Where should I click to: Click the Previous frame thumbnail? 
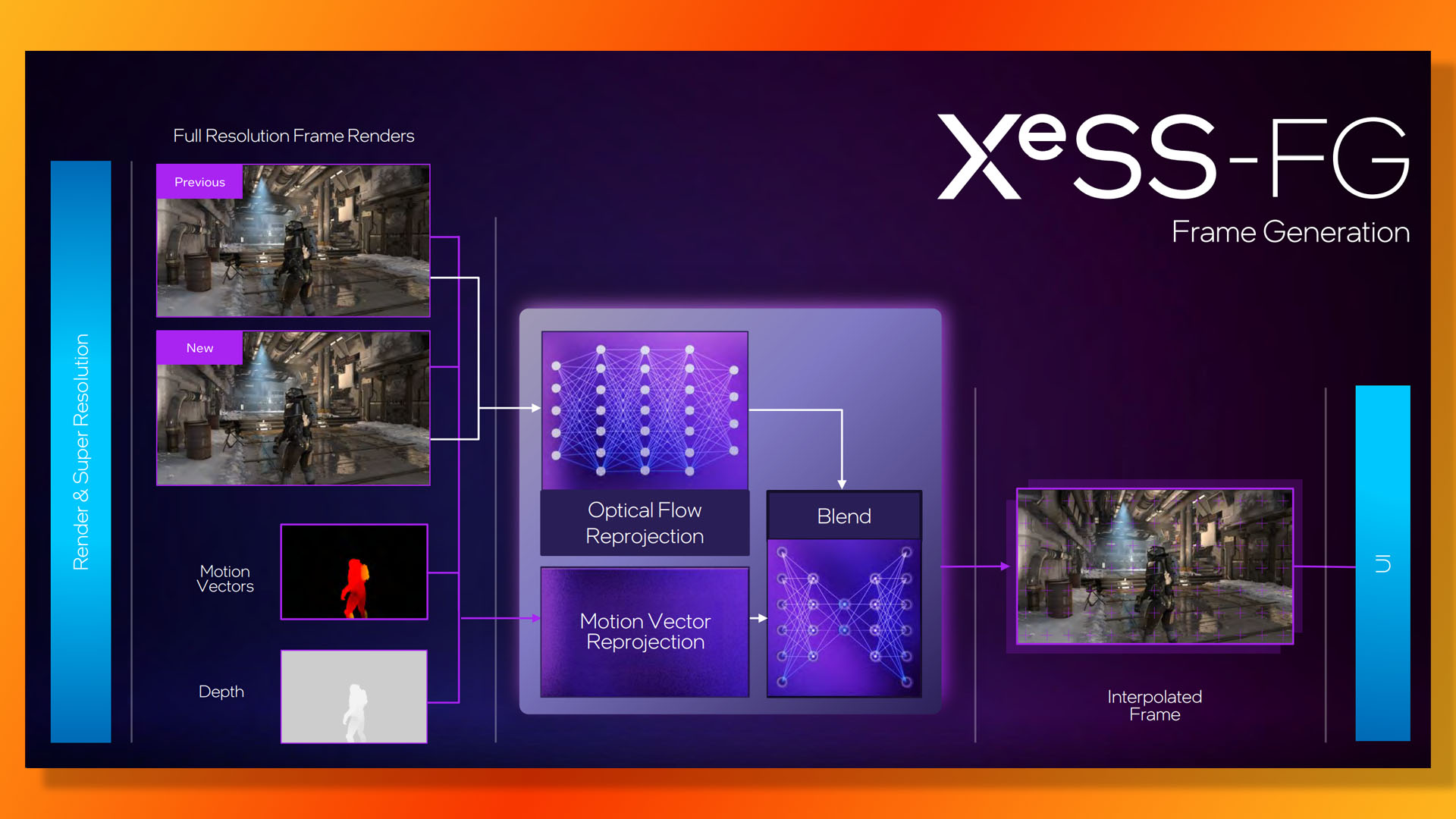pyautogui.click(x=293, y=238)
